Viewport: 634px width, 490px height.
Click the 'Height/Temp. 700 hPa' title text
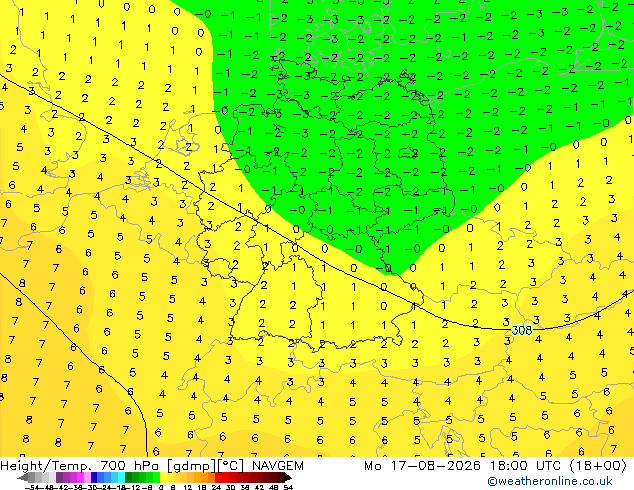[x=81, y=466]
